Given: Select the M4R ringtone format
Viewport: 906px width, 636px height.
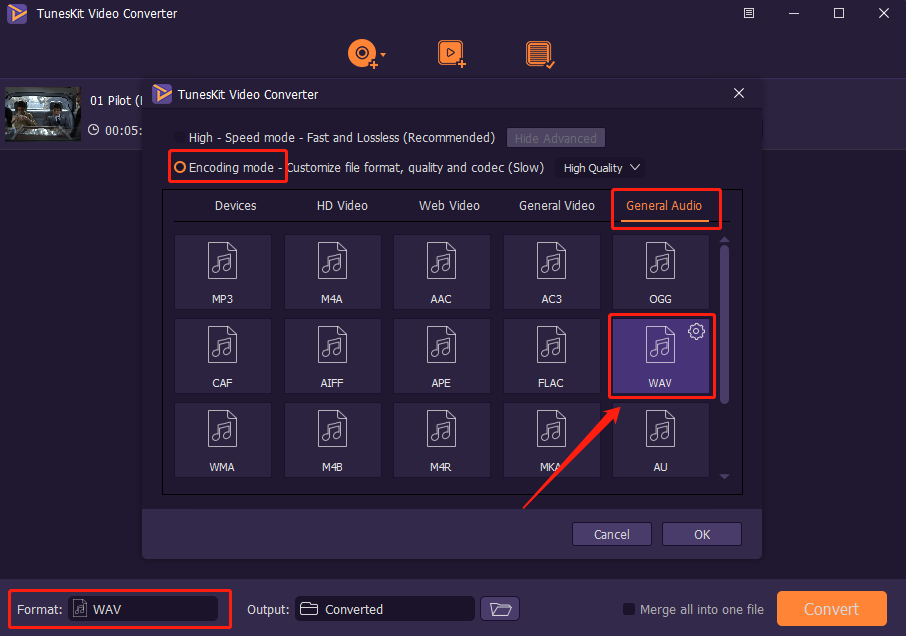Looking at the screenshot, I should [441, 440].
